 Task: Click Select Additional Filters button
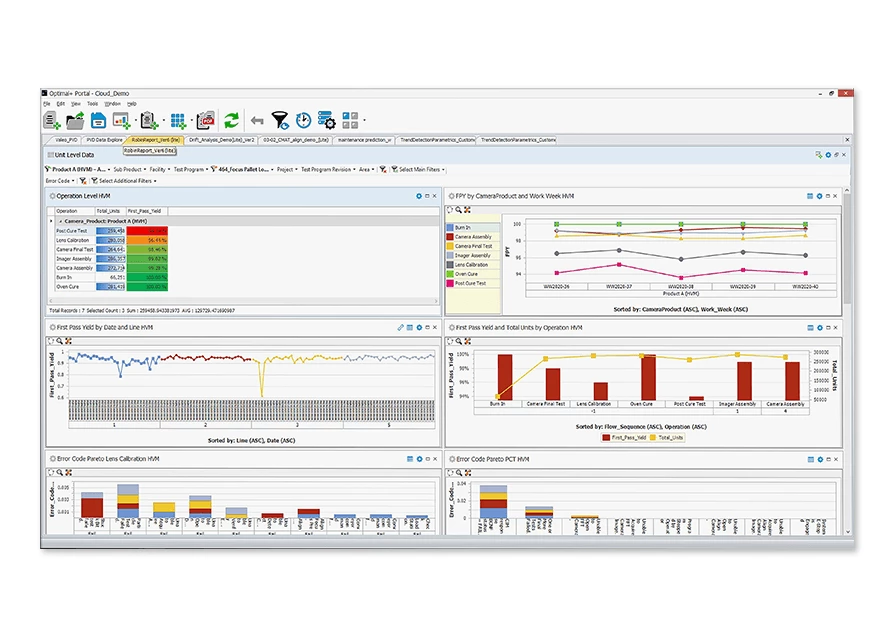pos(124,181)
